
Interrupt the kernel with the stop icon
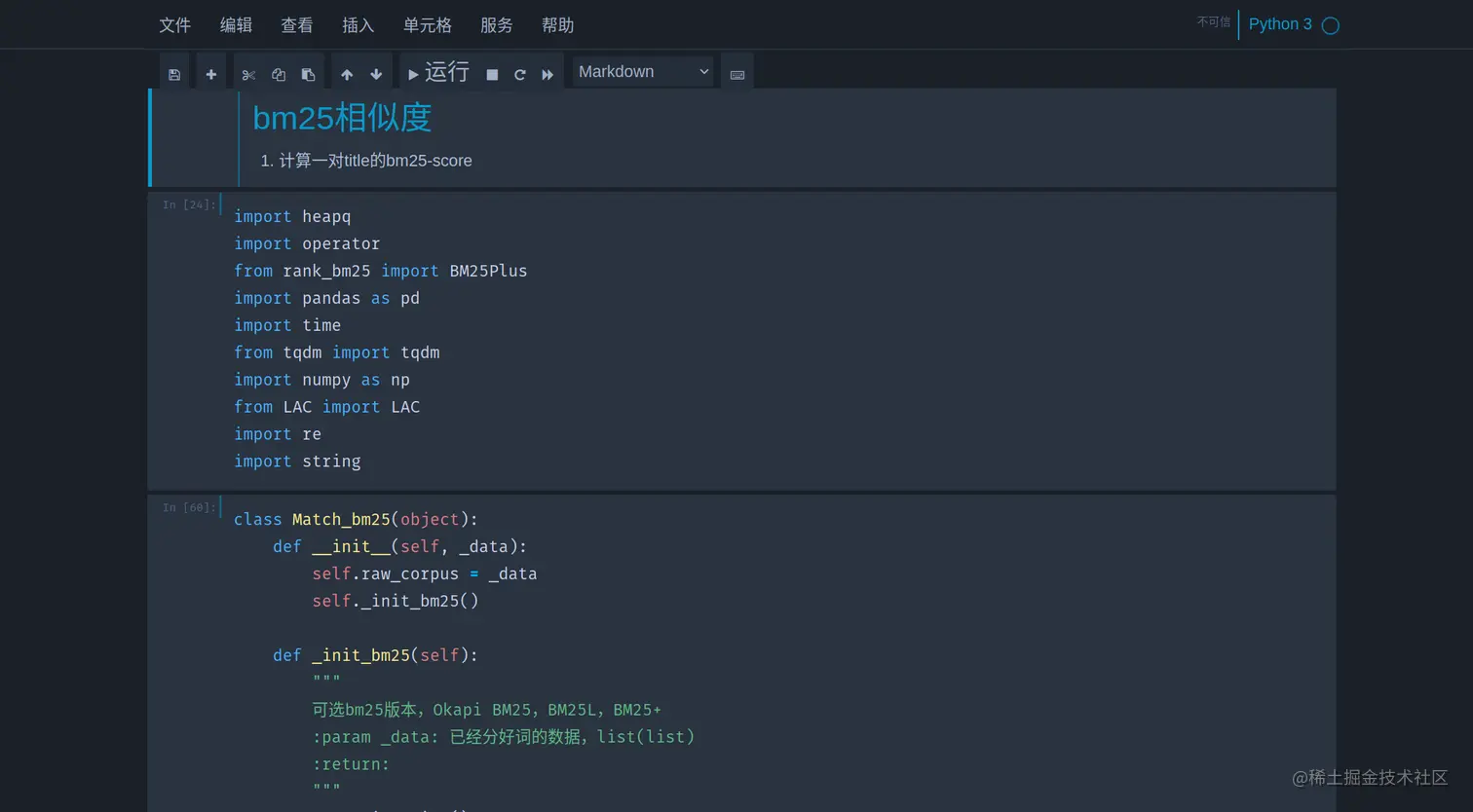tap(492, 74)
